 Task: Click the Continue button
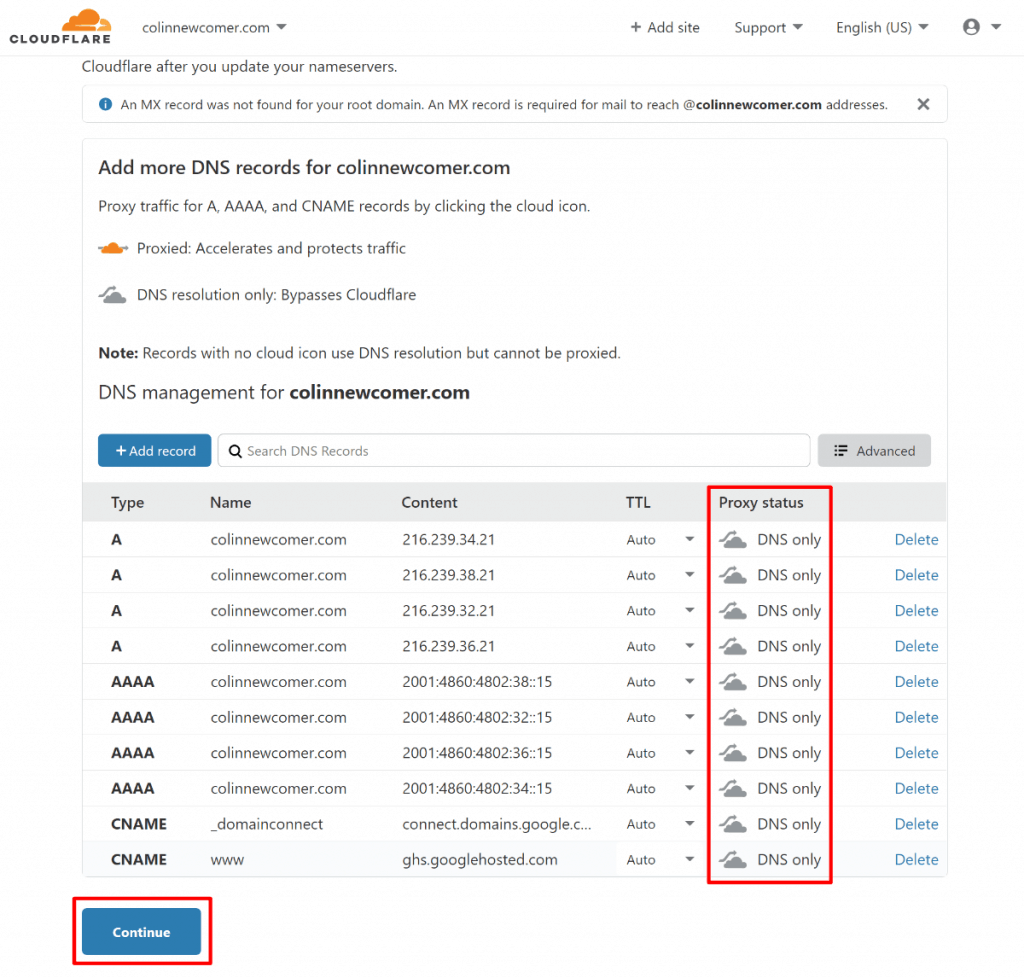(x=141, y=931)
